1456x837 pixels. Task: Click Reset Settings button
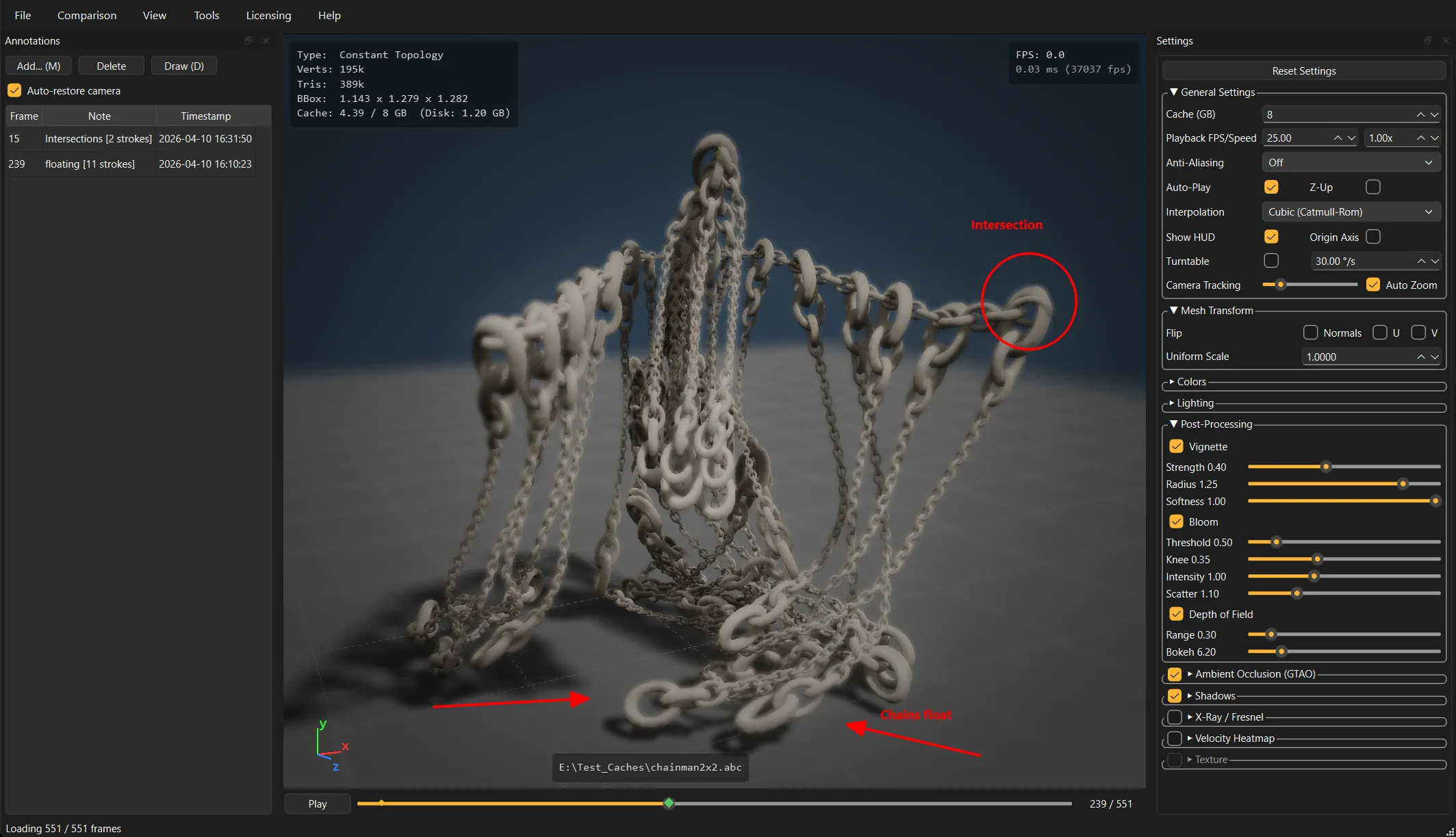pos(1304,70)
